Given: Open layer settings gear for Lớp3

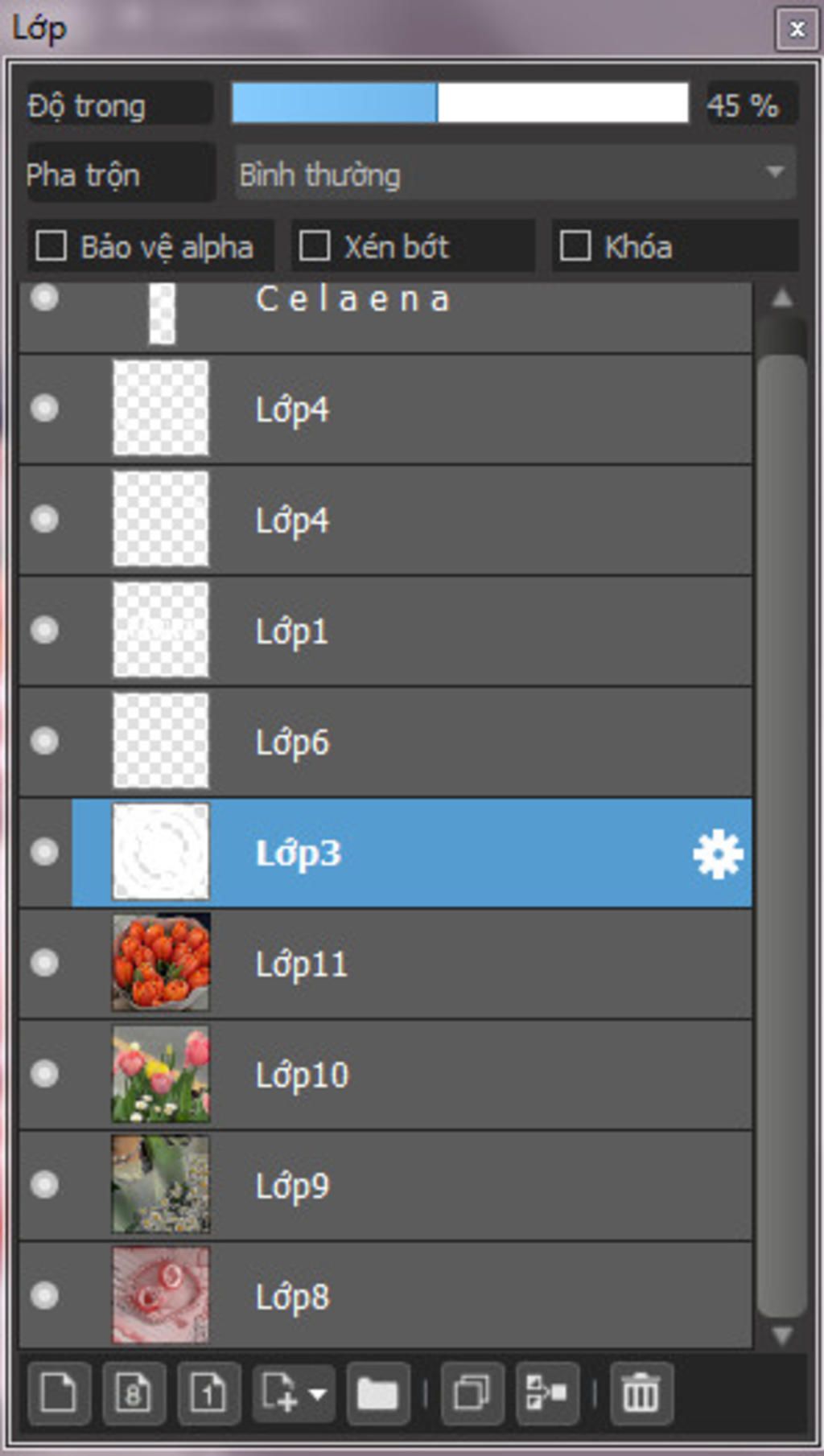Looking at the screenshot, I should tap(718, 853).
